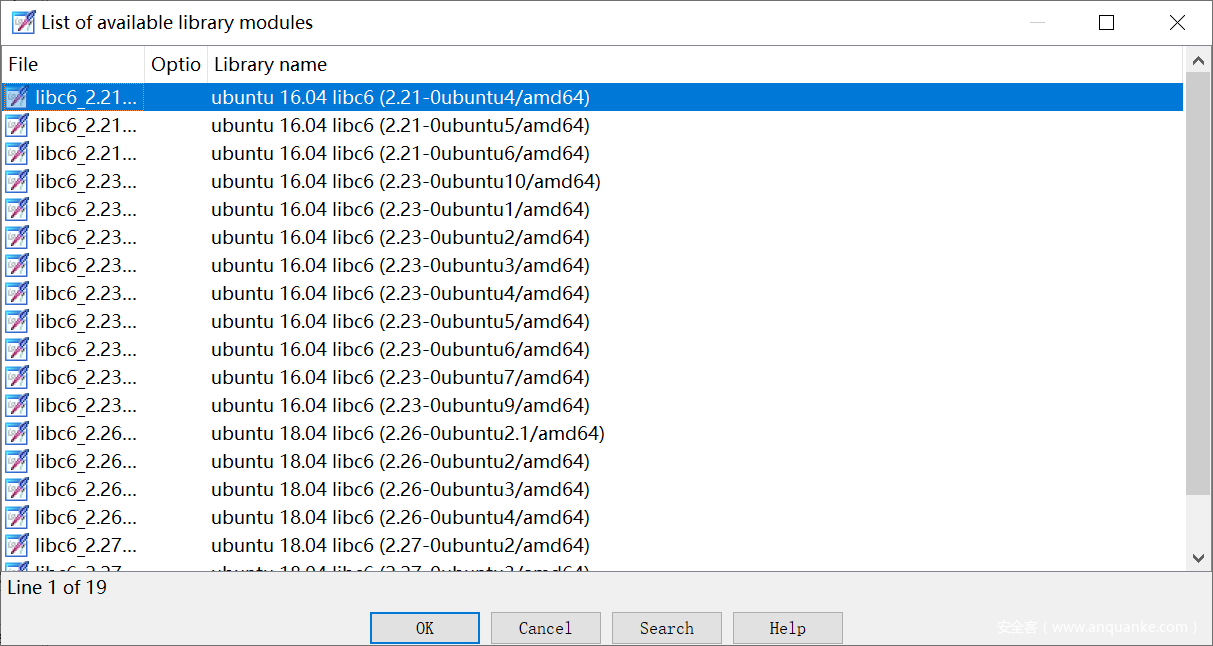Click the Optio column header

[x=176, y=64]
